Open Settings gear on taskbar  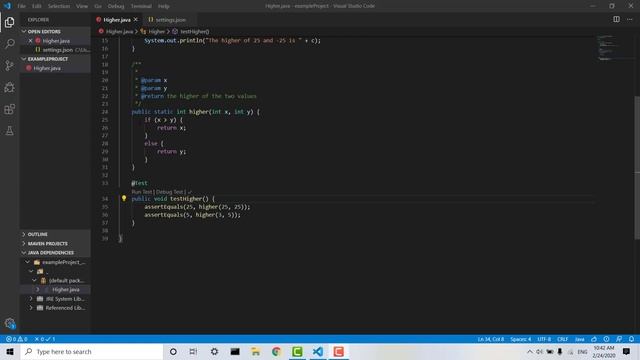pyautogui.click(x=214, y=351)
